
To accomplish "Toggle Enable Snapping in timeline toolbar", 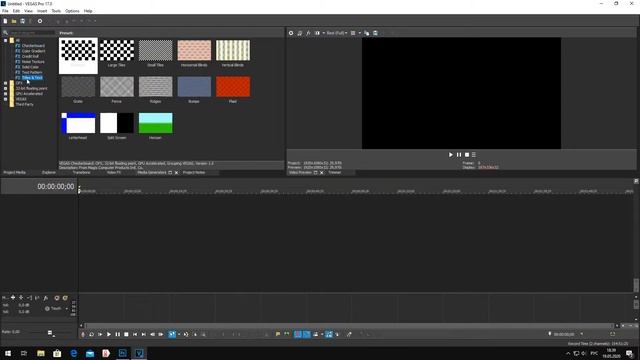I will pos(298,334).
